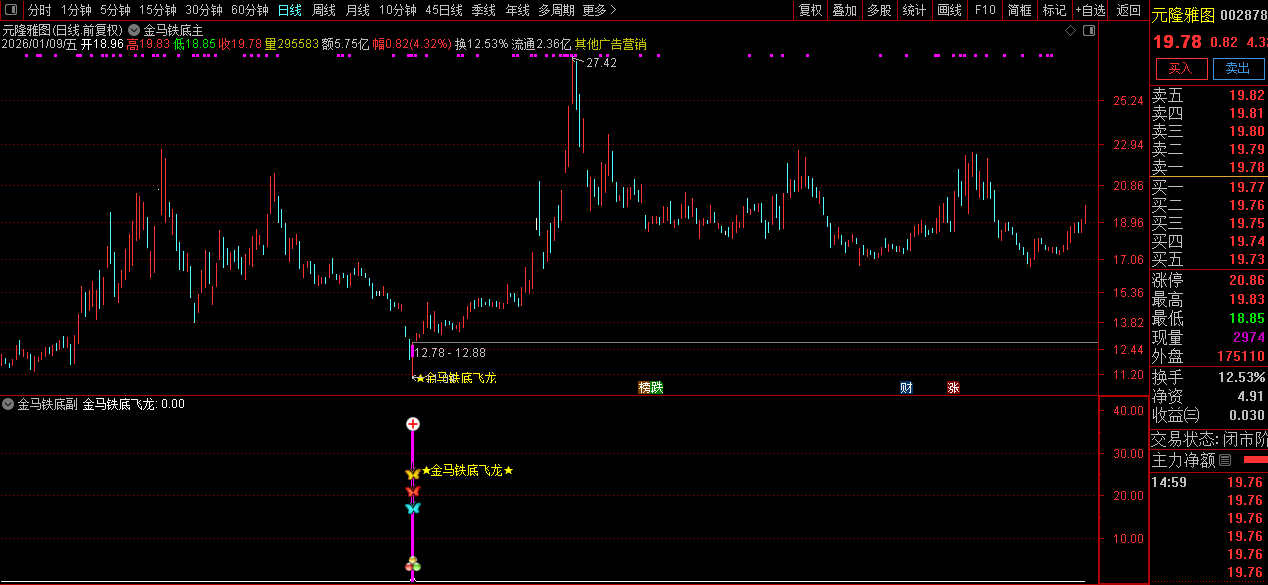
Task: Select the 日线 daily tab
Action: pos(289,10)
